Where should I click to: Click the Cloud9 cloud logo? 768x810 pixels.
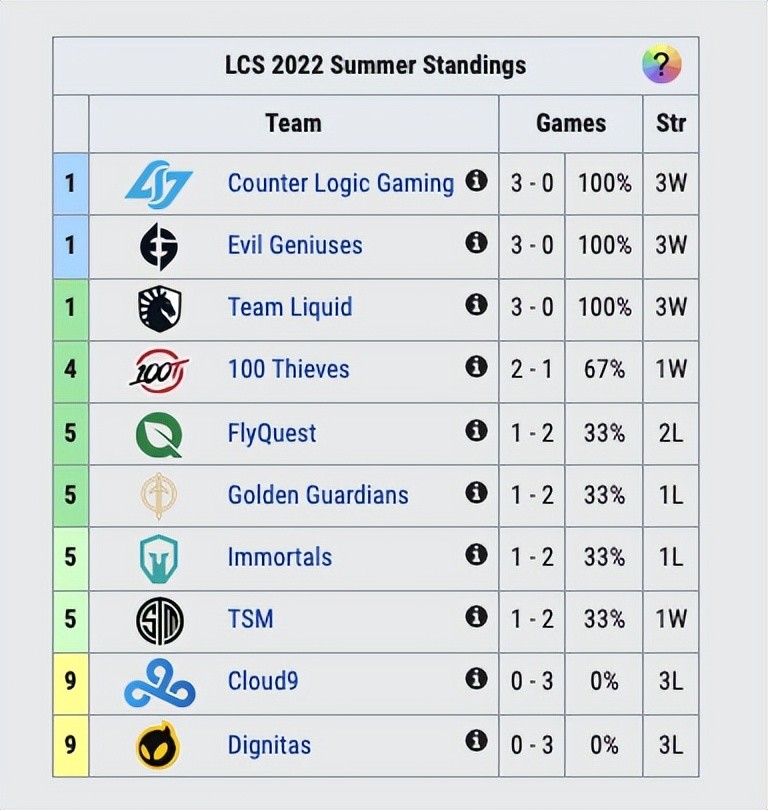click(159, 683)
